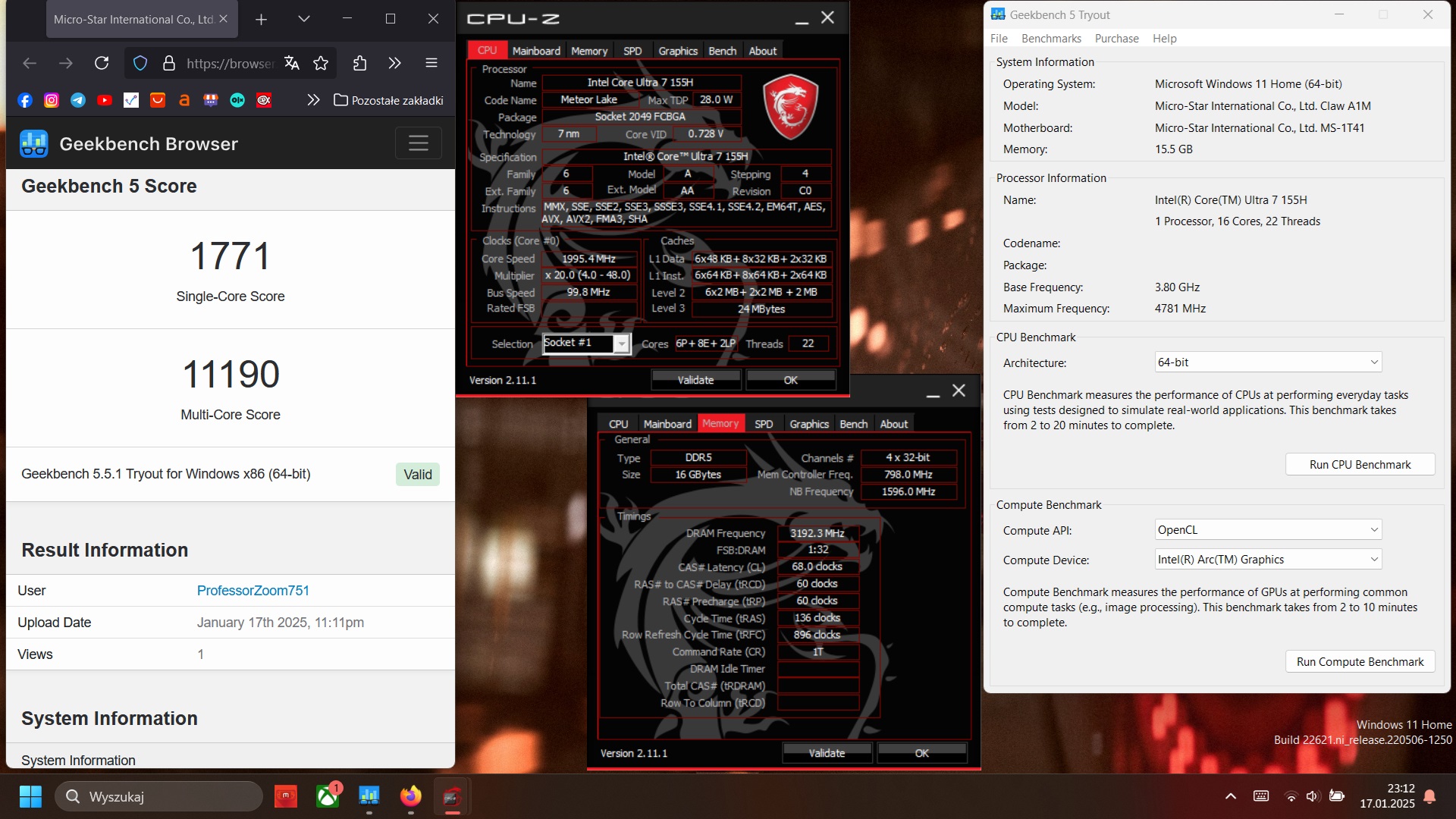Click the Valid status badge
Image resolution: width=1456 pixels, height=819 pixels.
point(418,475)
